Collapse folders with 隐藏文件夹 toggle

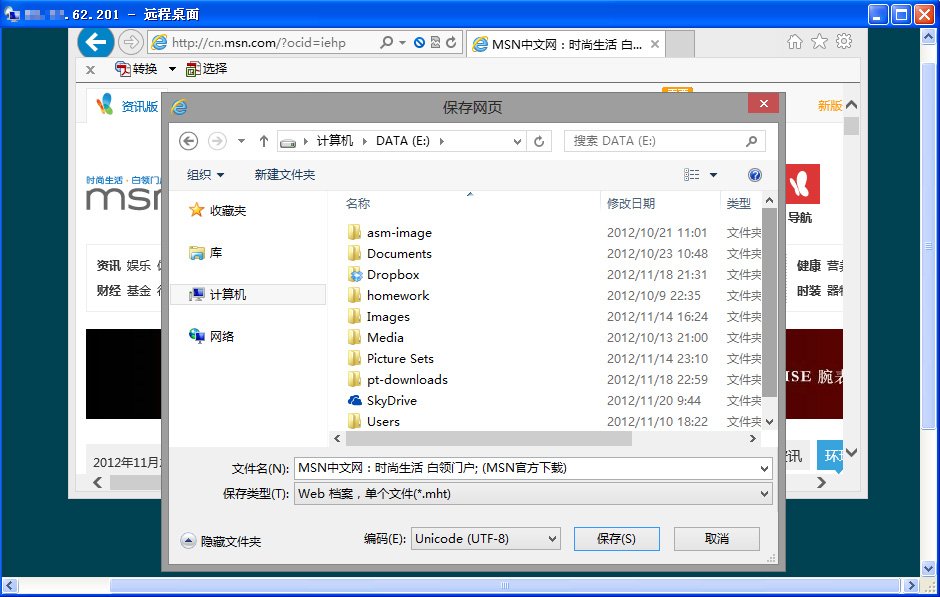pos(221,541)
